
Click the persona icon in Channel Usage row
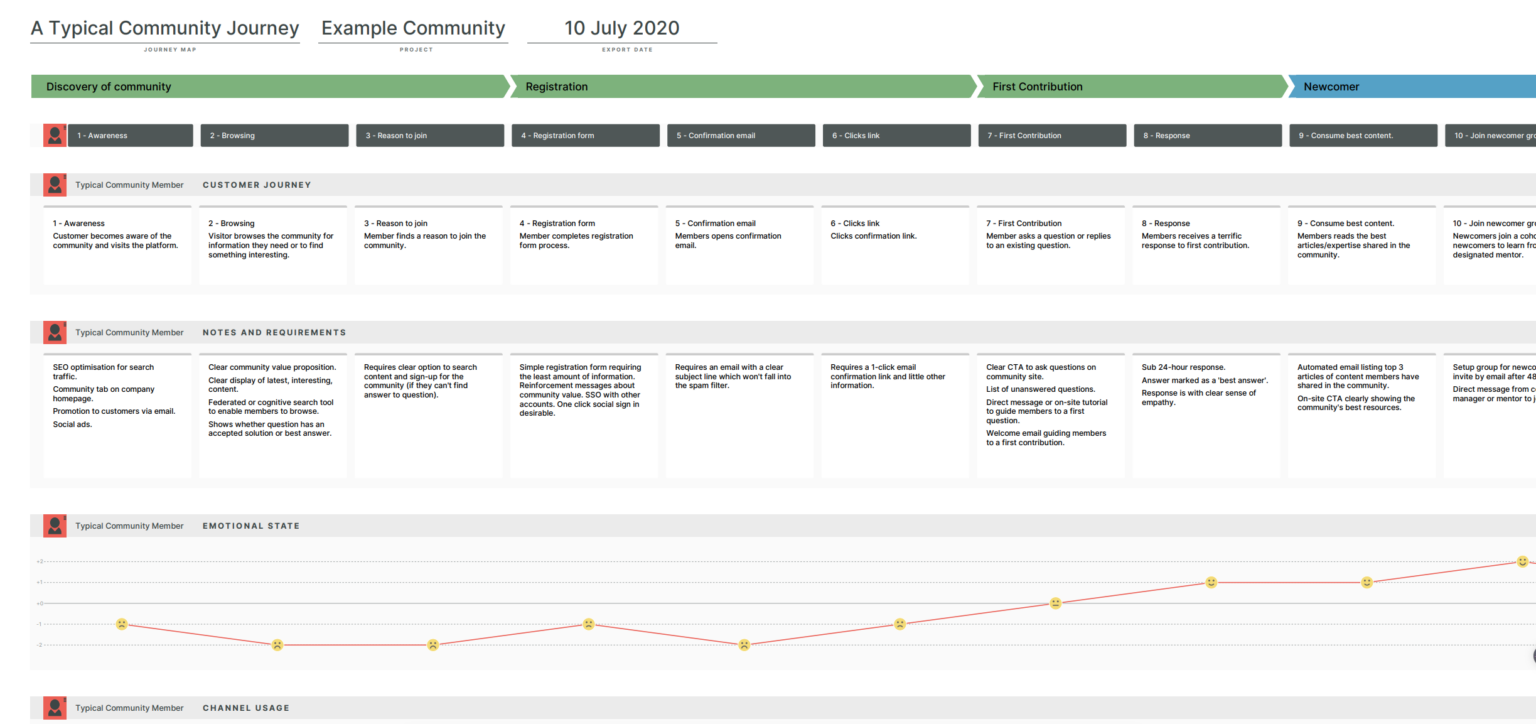(54, 707)
